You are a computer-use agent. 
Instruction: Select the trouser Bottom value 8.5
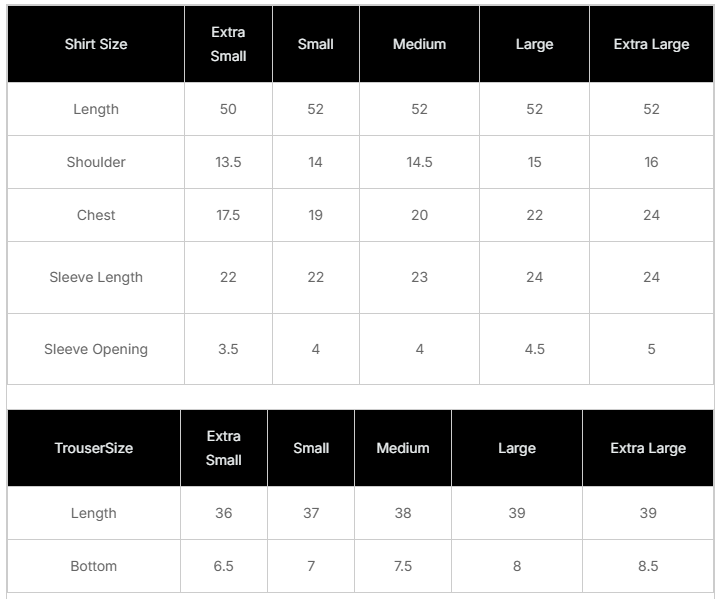pyautogui.click(x=648, y=566)
